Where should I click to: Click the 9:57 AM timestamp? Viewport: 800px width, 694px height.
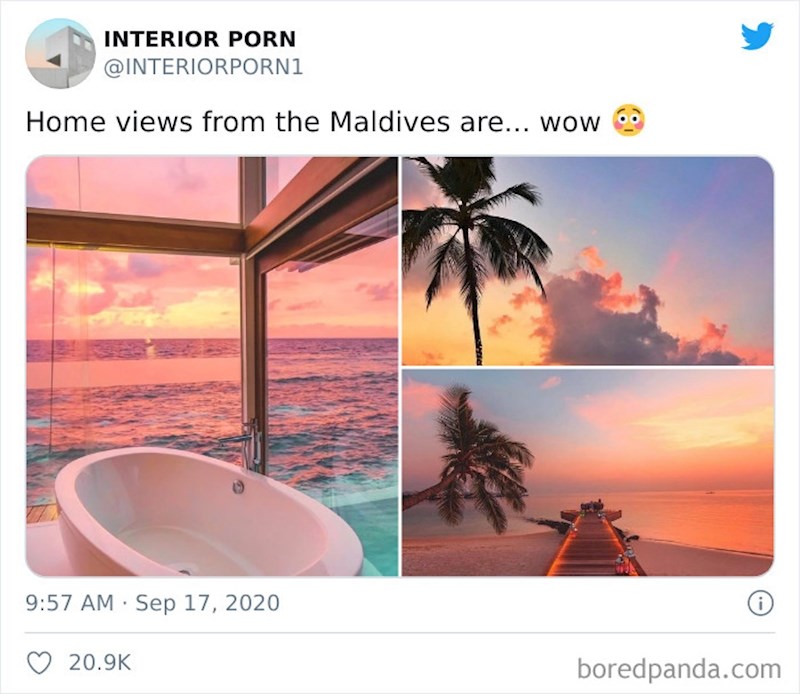click(x=69, y=603)
